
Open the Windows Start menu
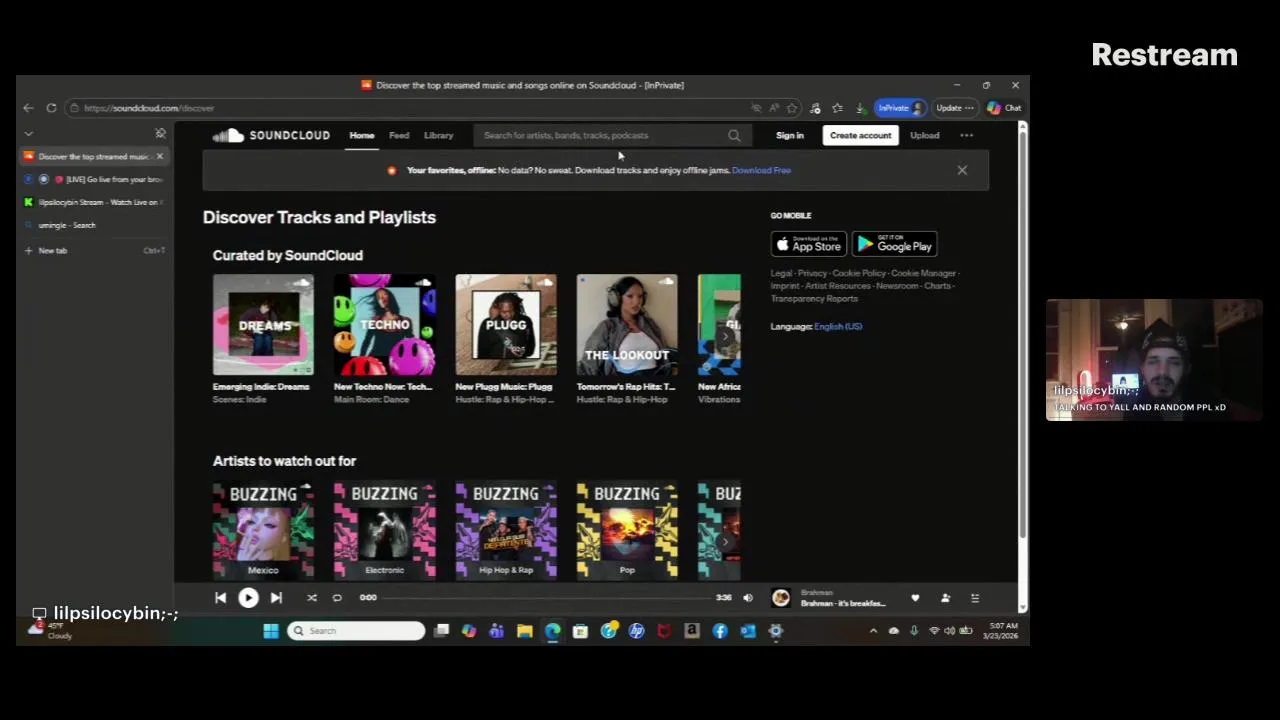(x=270, y=631)
